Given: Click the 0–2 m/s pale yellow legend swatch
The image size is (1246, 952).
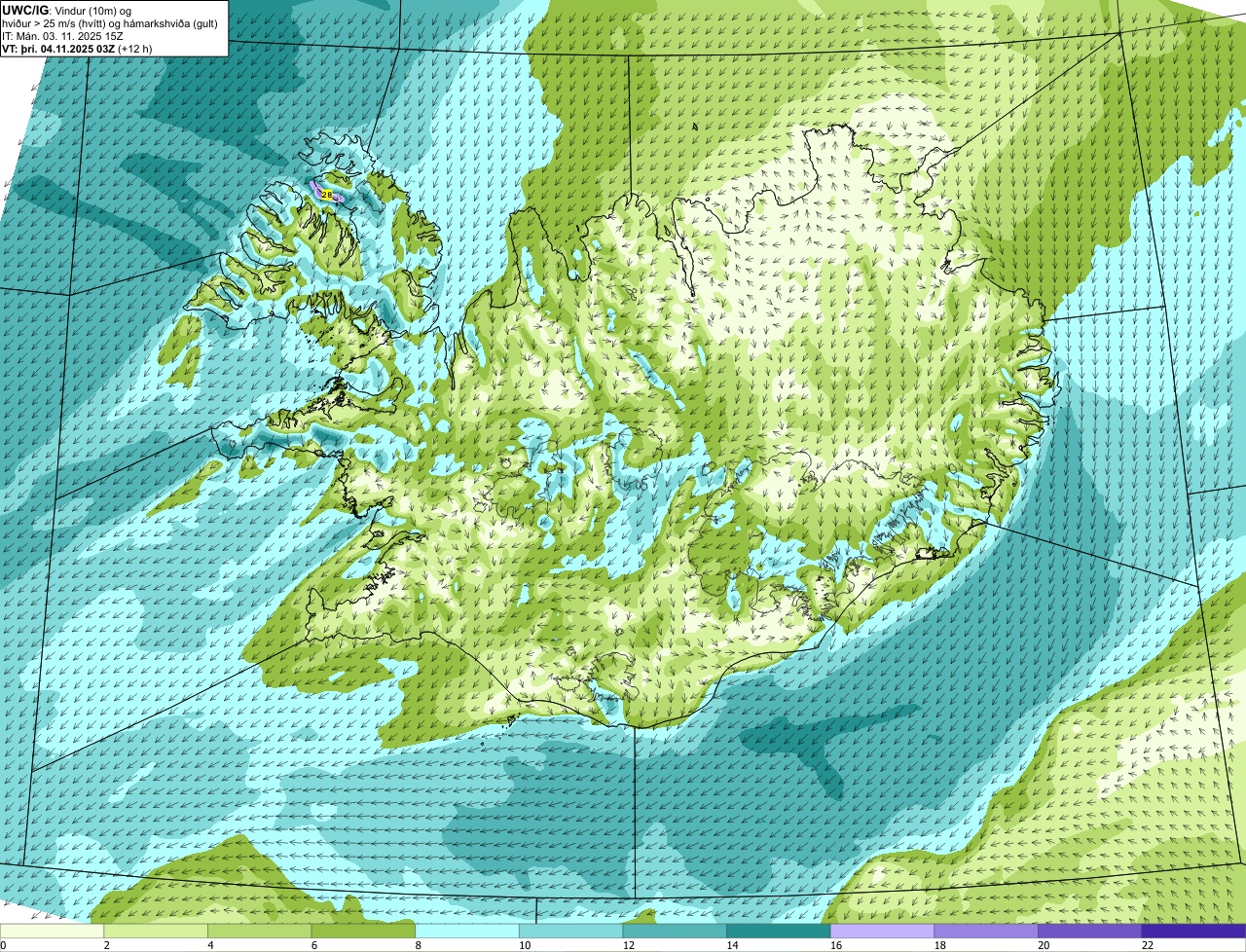Looking at the screenshot, I should 52,932.
